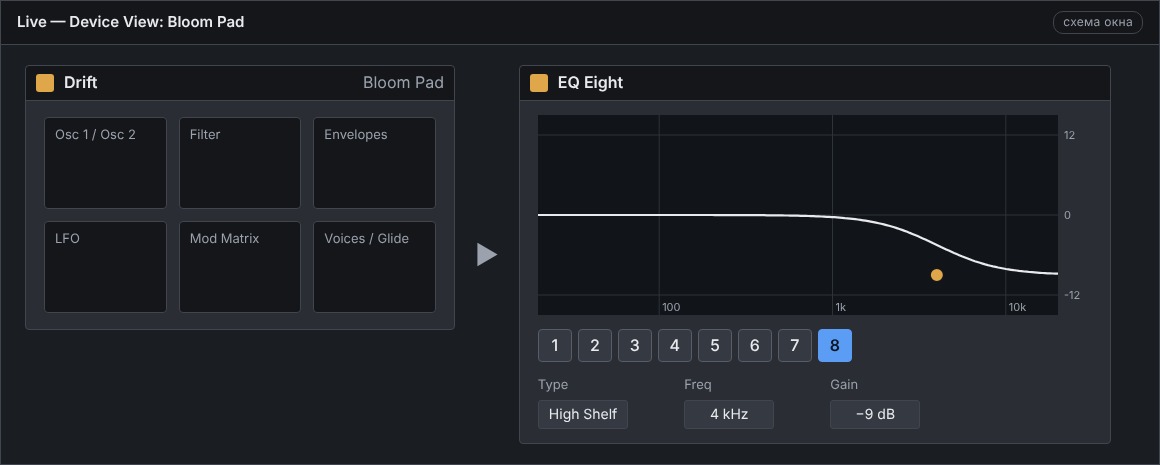The height and width of the screenshot is (465, 1160).
Task: Click the 100 frequency axis label
Action: (670, 307)
